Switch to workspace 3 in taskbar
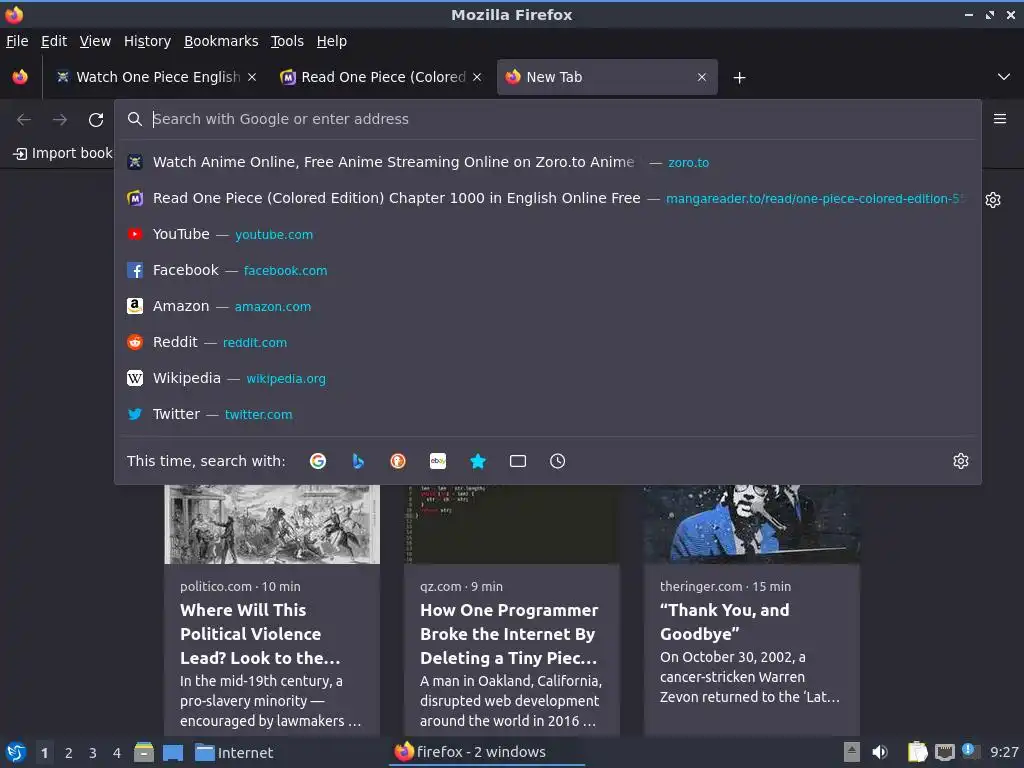Image resolution: width=1024 pixels, height=768 pixels. pos(93,753)
